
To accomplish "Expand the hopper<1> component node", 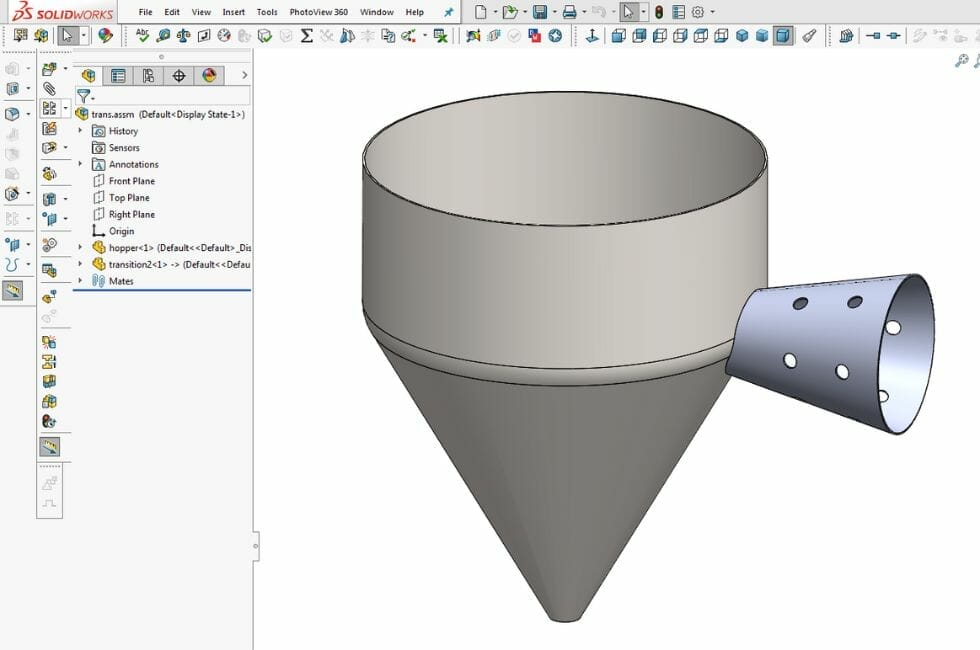I will pyautogui.click(x=80, y=247).
